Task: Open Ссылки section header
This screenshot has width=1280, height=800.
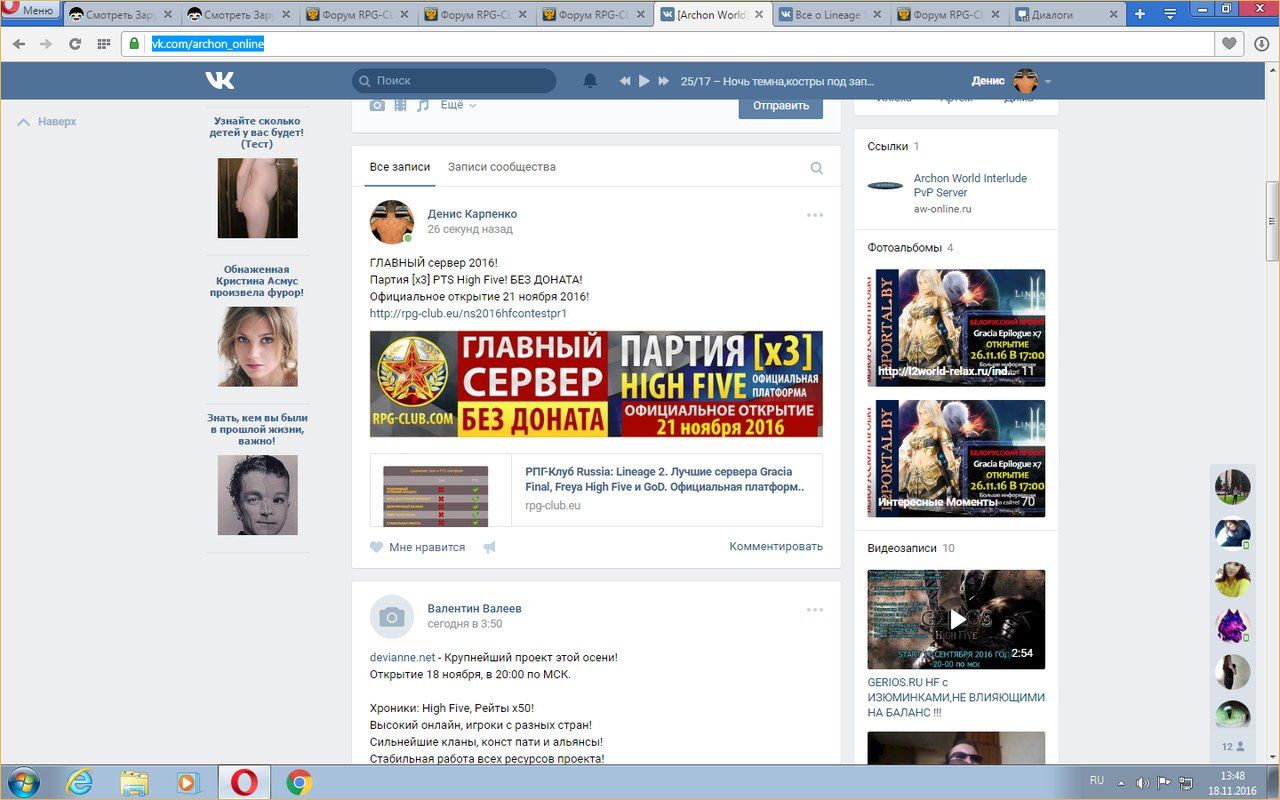Action: pyautogui.click(x=893, y=146)
